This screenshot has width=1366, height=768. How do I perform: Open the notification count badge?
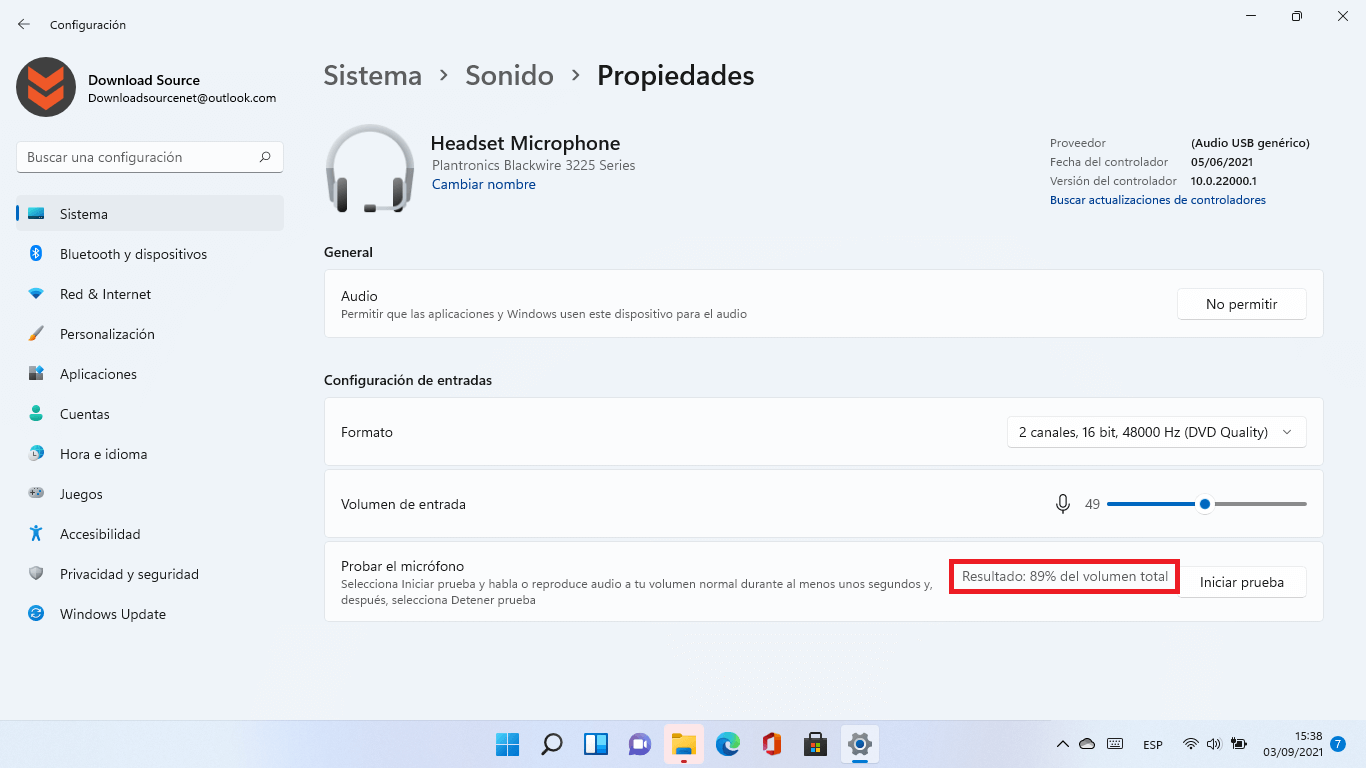[x=1338, y=744]
